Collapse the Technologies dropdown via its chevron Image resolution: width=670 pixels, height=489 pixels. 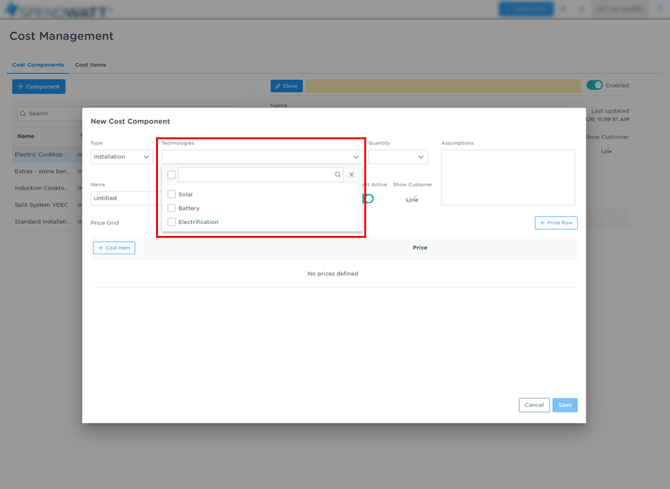356,157
